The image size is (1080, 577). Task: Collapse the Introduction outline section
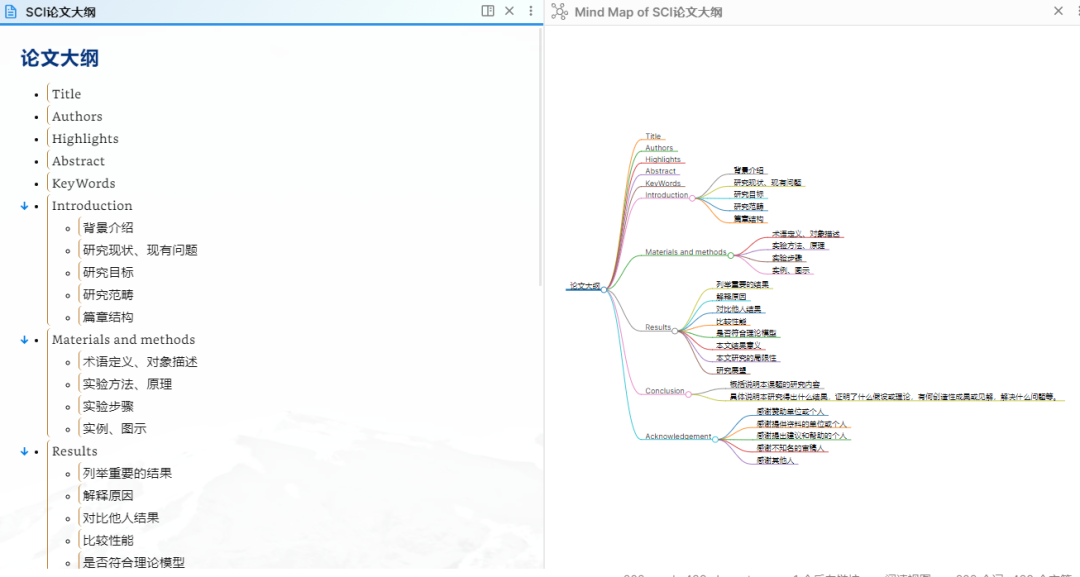24,206
